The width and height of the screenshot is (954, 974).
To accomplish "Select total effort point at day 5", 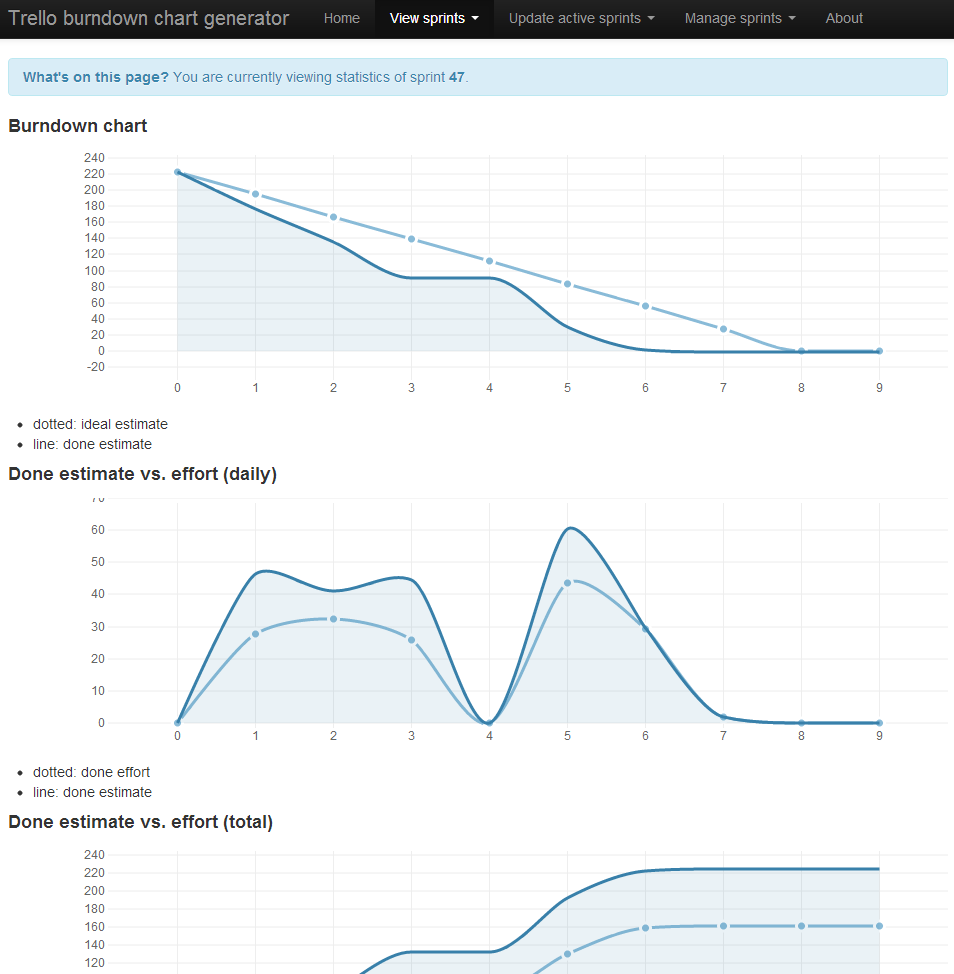I will click(x=567, y=954).
